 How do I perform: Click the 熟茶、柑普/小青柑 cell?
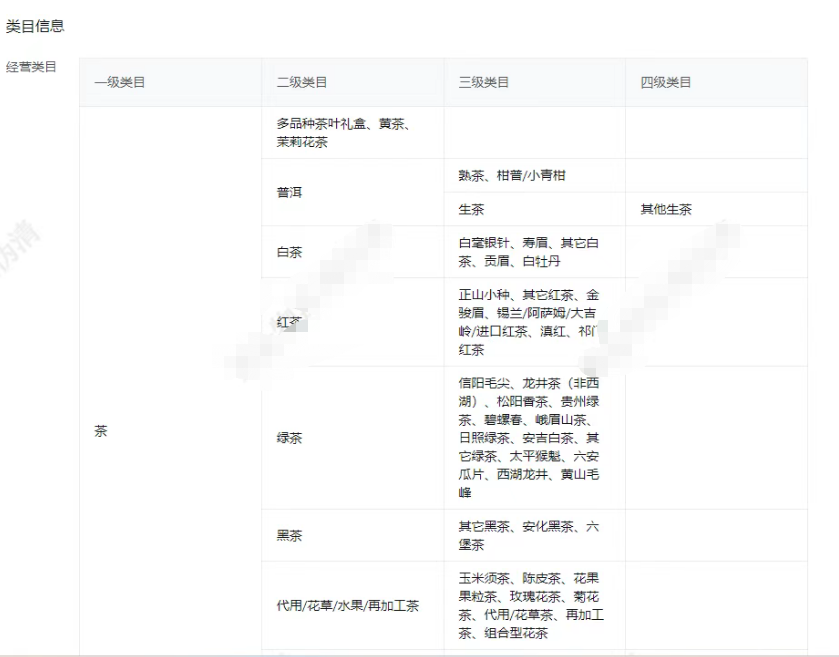point(512,175)
